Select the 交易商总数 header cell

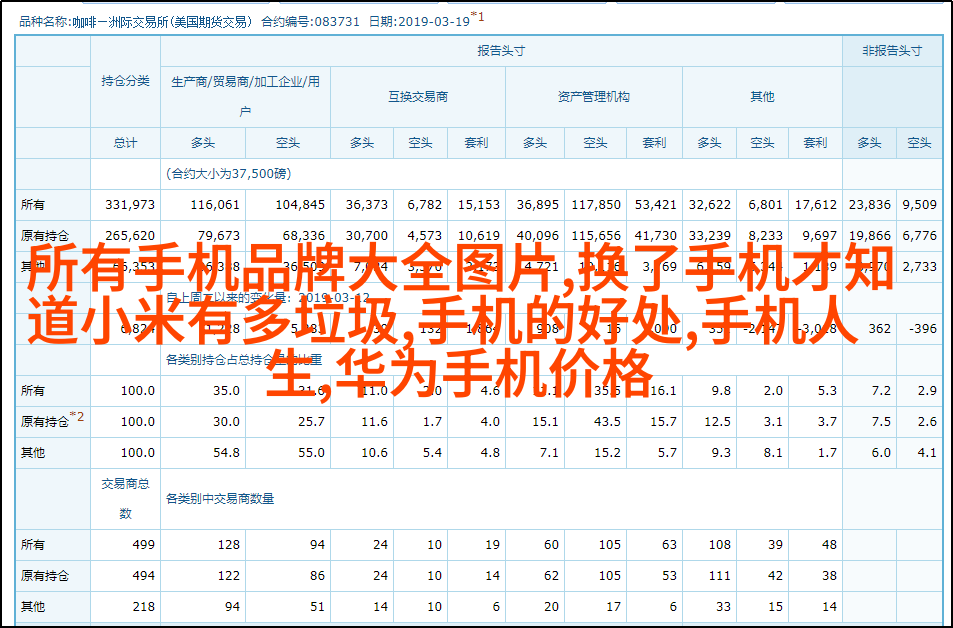click(x=125, y=499)
